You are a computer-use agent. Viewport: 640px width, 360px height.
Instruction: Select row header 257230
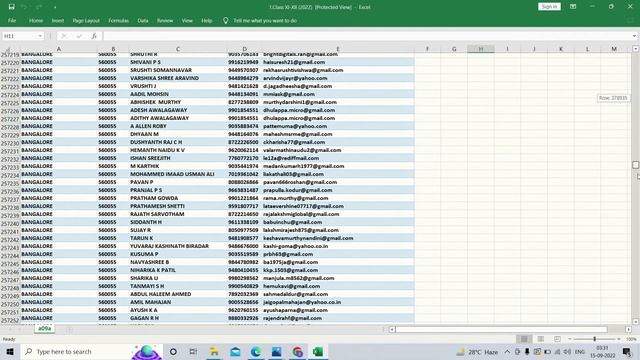(x=10, y=143)
